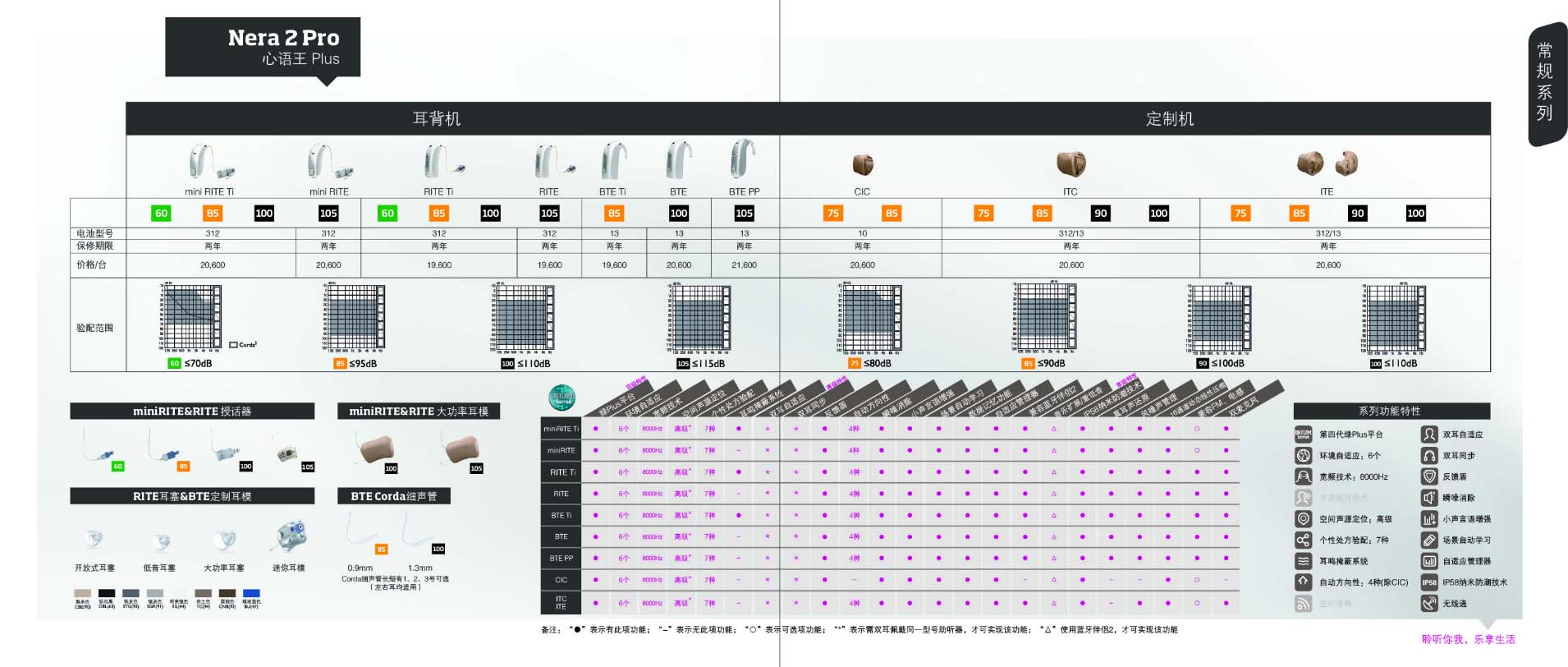Image resolution: width=1568 pixels, height=667 pixels.
Task: Click the 无线通 satellite dish icon
Action: 1429,604
